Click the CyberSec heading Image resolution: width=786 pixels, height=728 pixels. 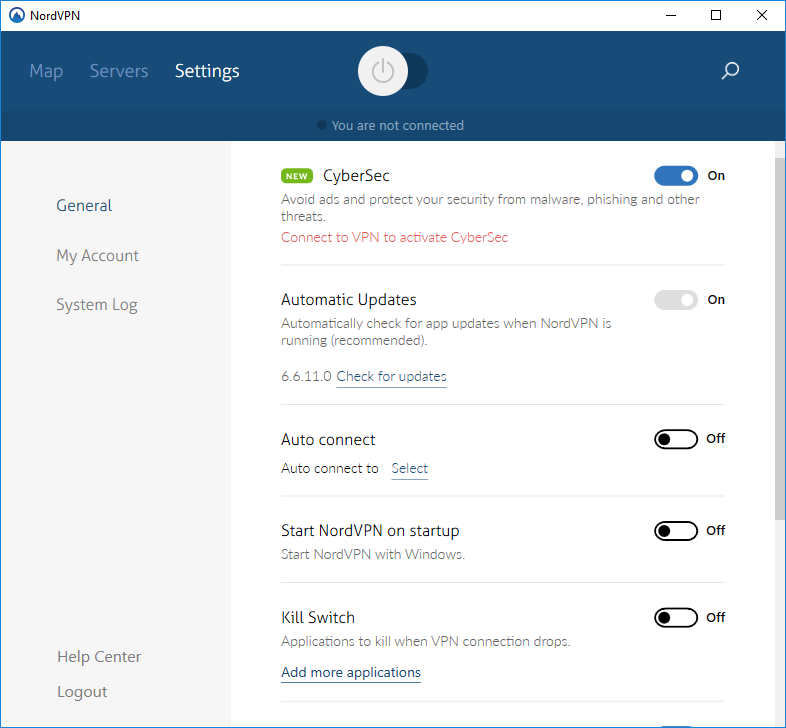pyautogui.click(x=356, y=176)
